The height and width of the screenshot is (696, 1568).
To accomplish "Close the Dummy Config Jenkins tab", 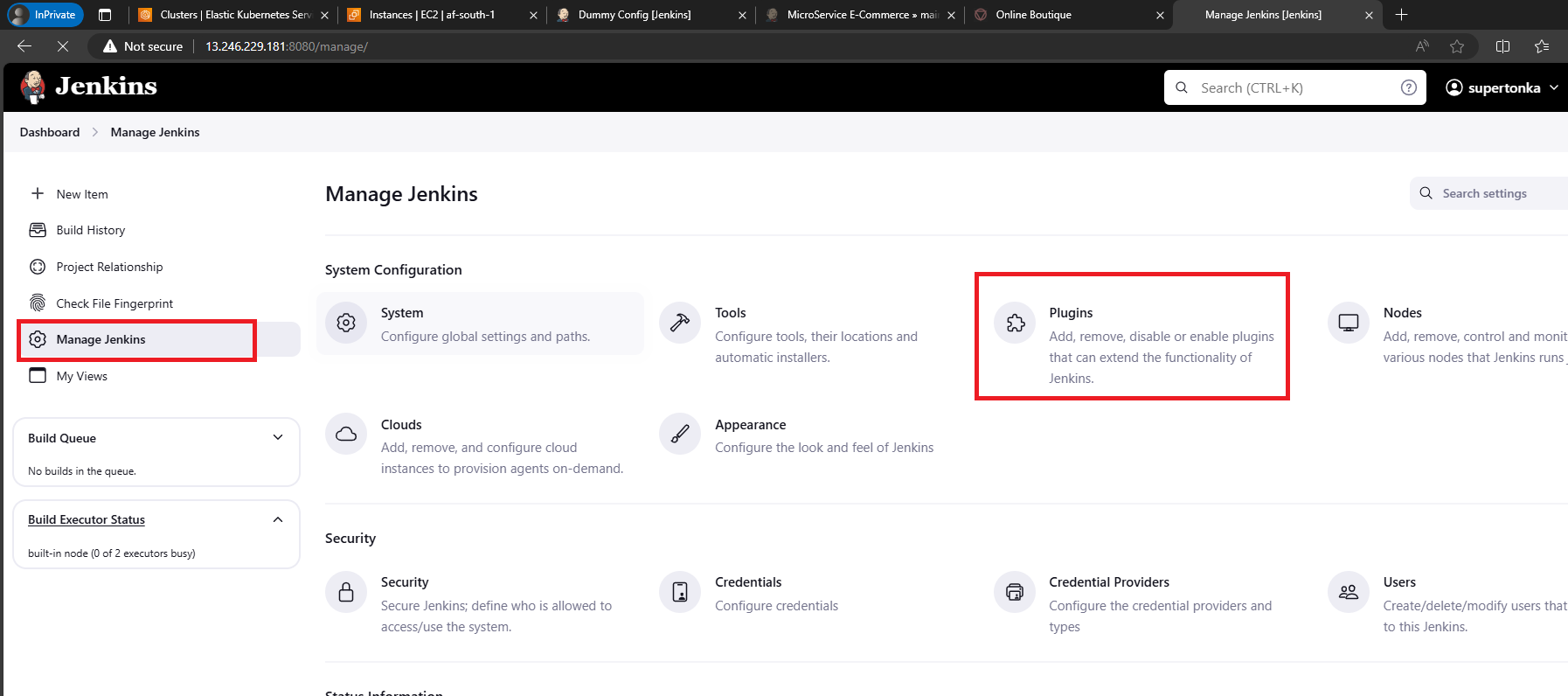I will (x=742, y=15).
